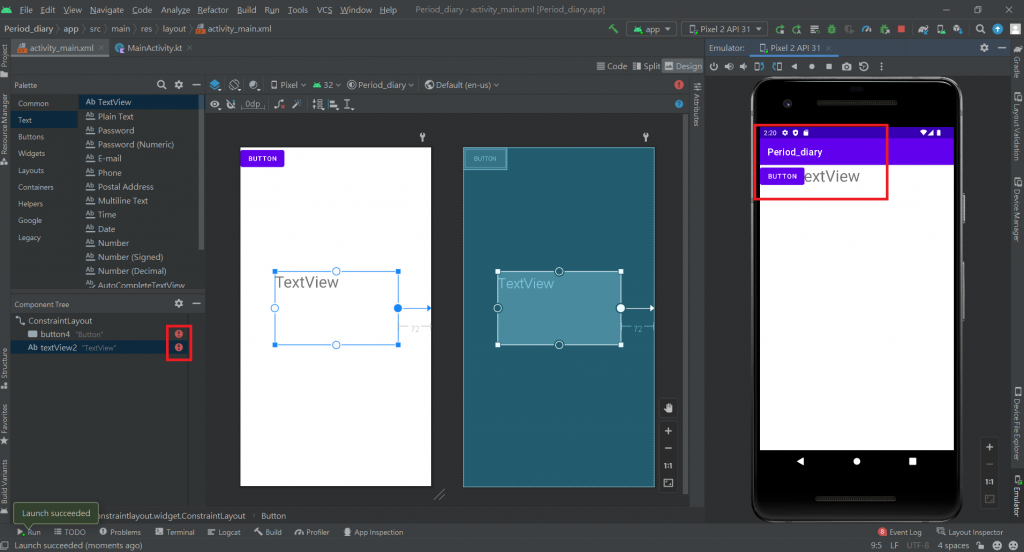Viewport: 1024px width, 552px height.
Task: Open the Terminal tool window
Action: (175, 532)
